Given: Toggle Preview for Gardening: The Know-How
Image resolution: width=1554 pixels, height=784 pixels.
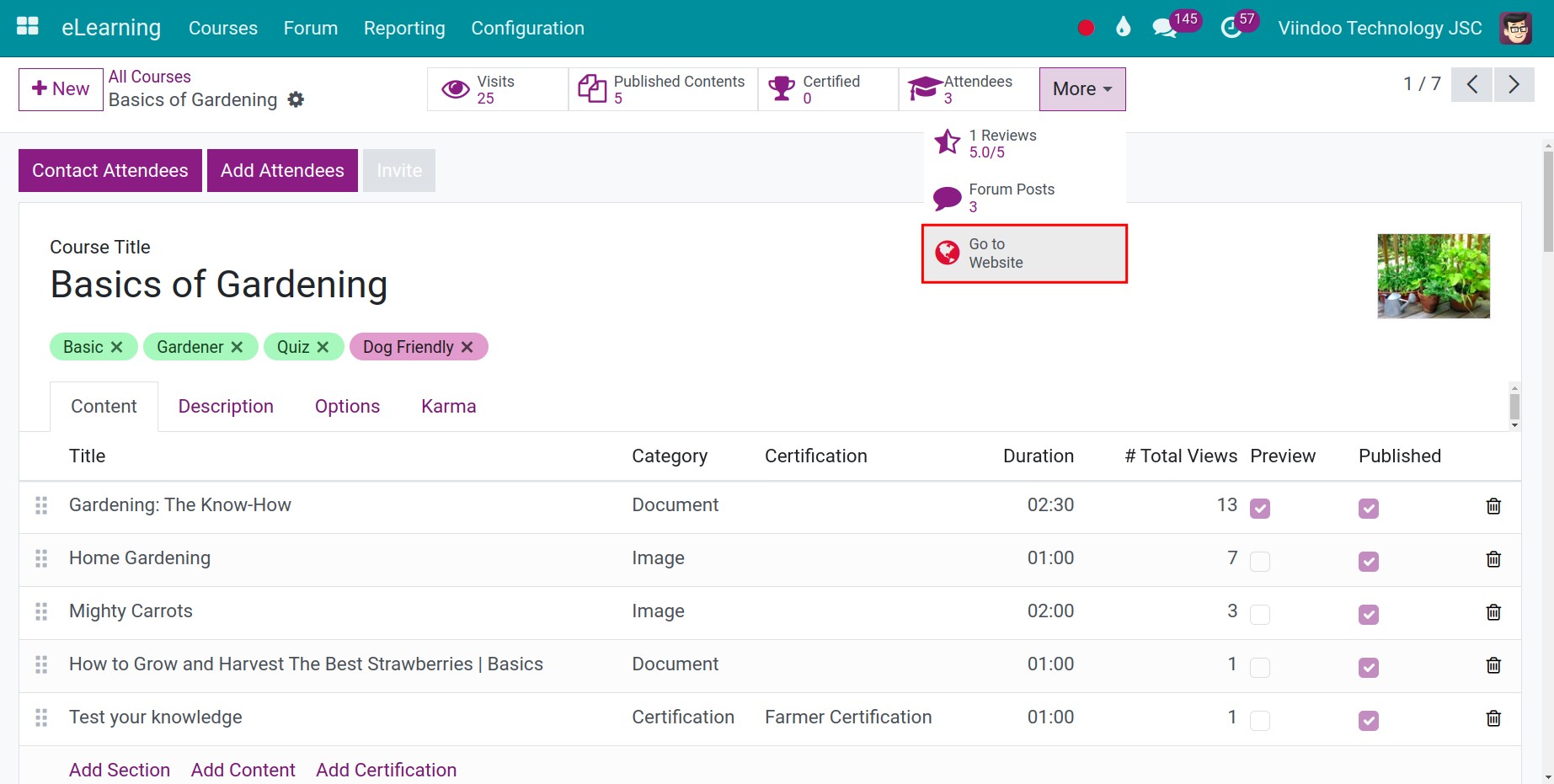Looking at the screenshot, I should pos(1260,509).
